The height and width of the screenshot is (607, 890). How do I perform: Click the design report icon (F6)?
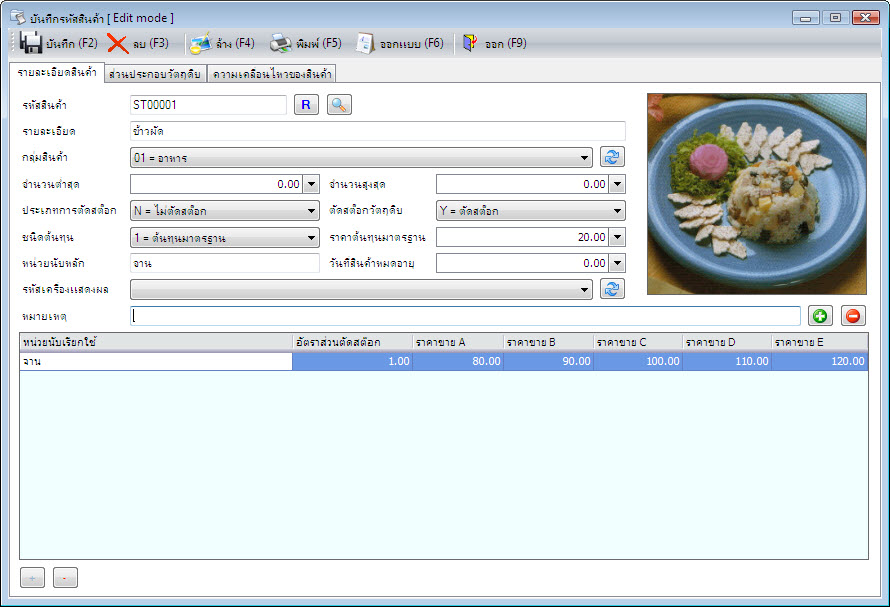pyautogui.click(x=365, y=44)
